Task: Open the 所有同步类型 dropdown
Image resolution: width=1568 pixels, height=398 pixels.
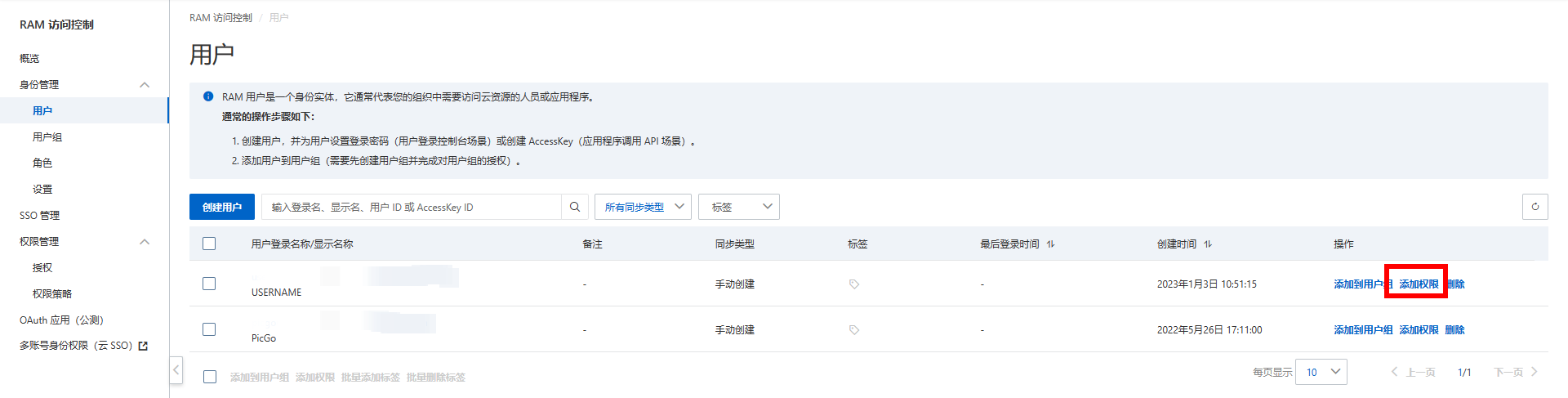Action: point(643,207)
